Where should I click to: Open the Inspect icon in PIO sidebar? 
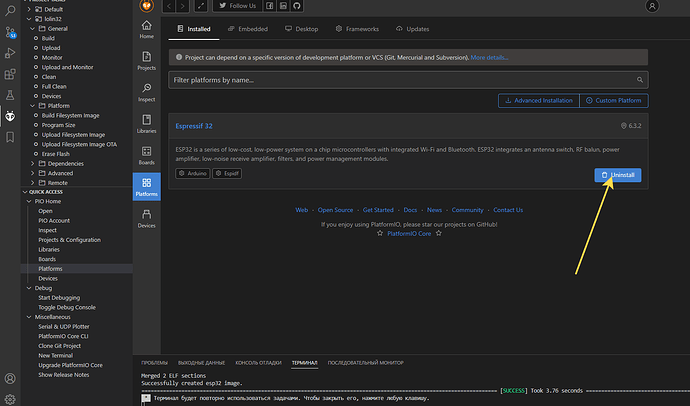[146, 92]
